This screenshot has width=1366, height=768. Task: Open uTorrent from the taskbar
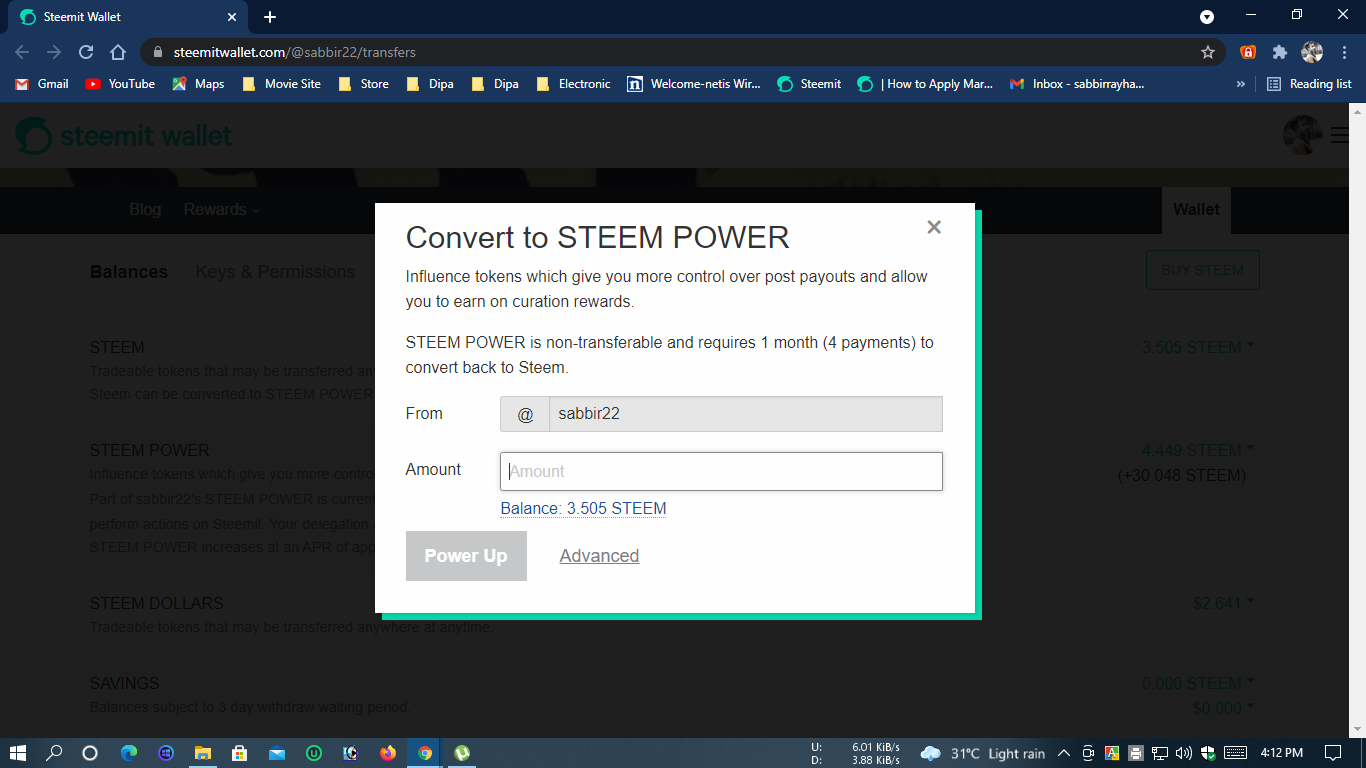[463, 753]
